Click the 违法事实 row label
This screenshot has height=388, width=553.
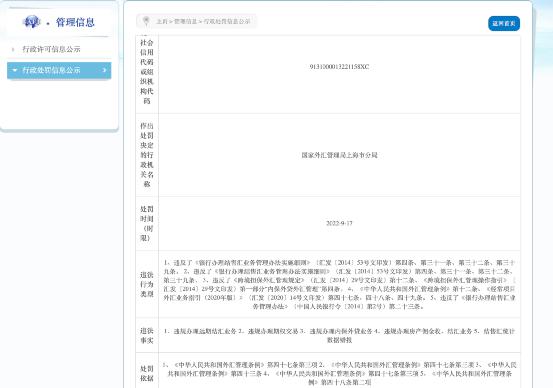click(x=147, y=335)
